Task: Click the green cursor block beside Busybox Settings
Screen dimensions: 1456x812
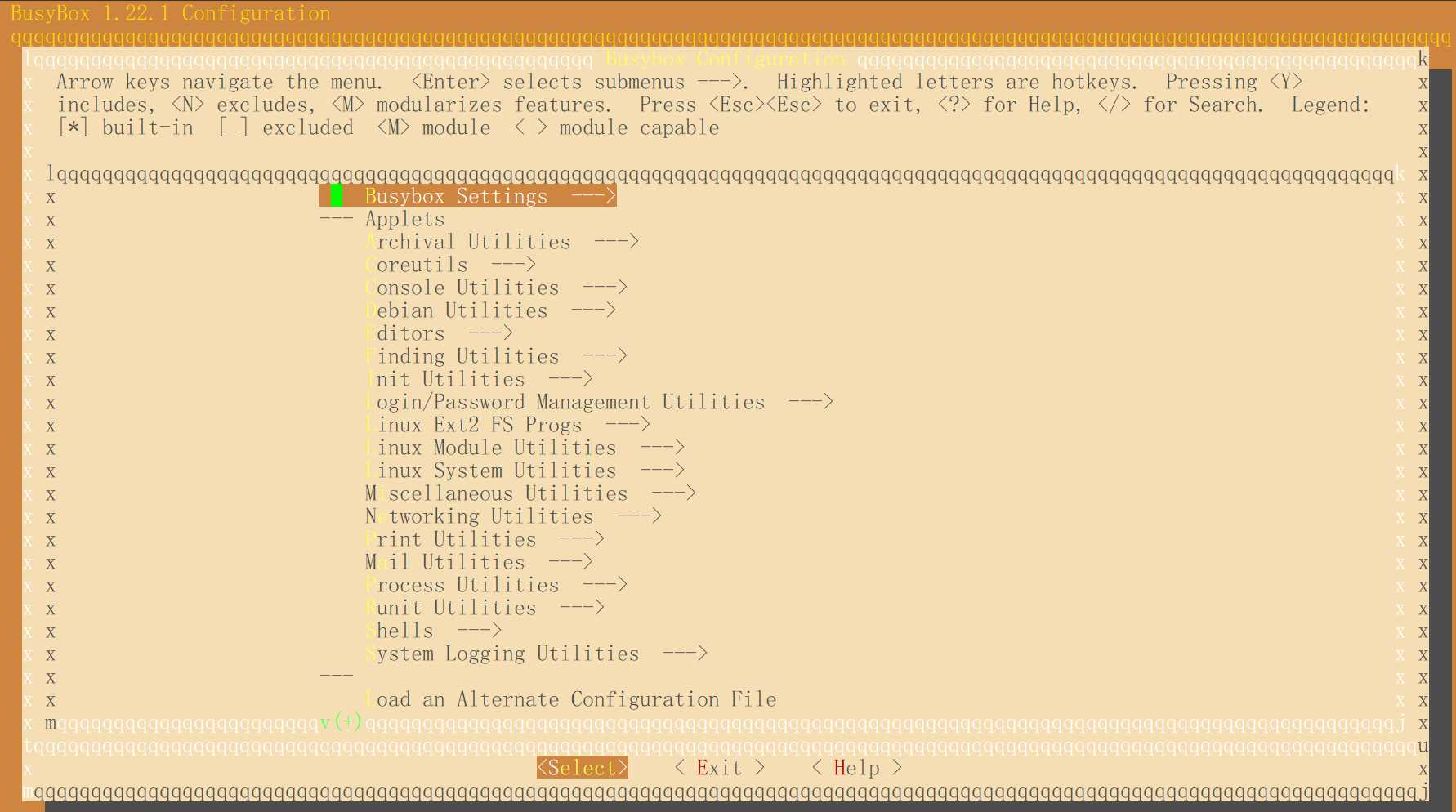Action: pos(337,196)
